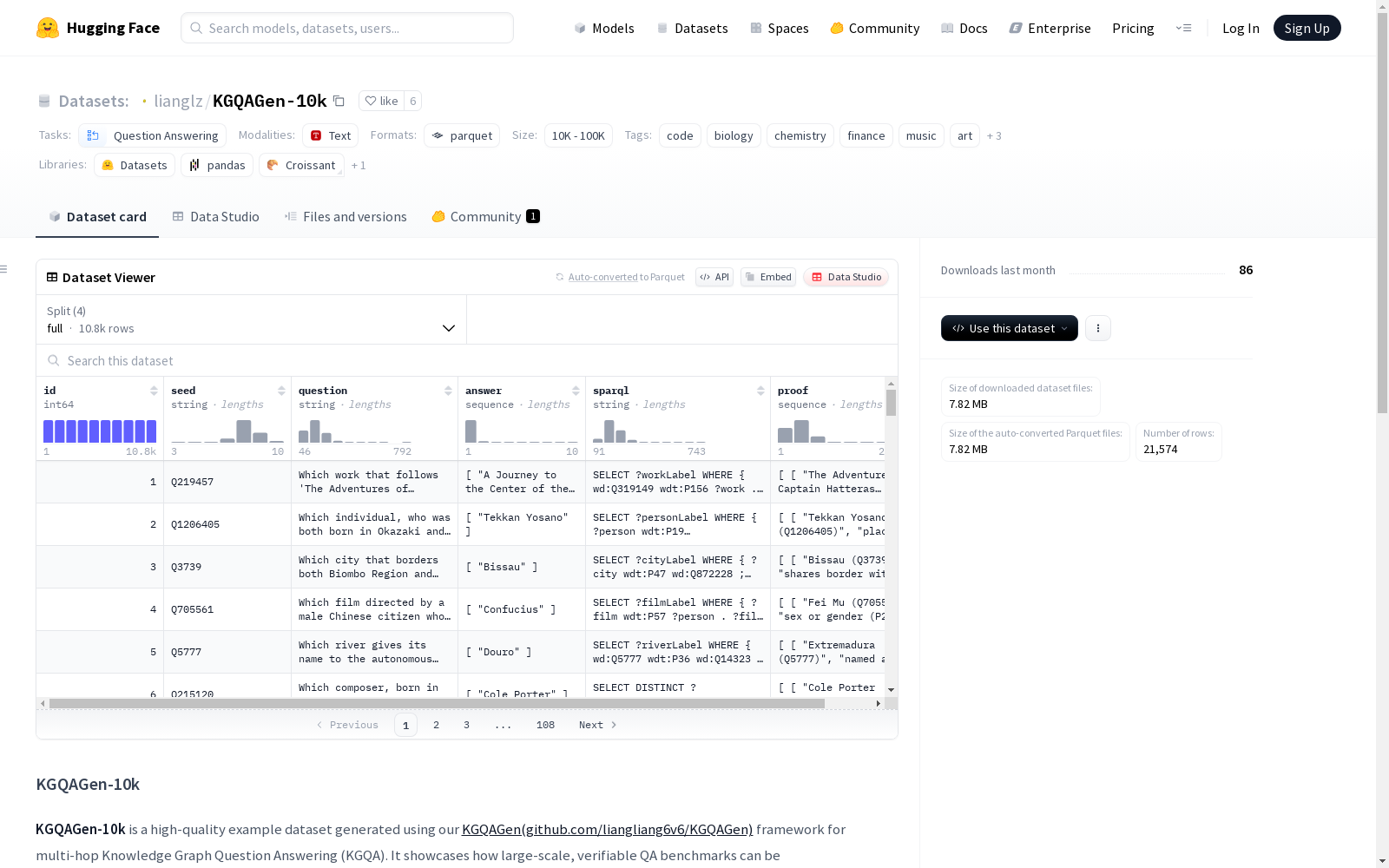This screenshot has width=1389, height=868.
Task: Open the three-dot options next to Use this dataset
Action: point(1098,328)
